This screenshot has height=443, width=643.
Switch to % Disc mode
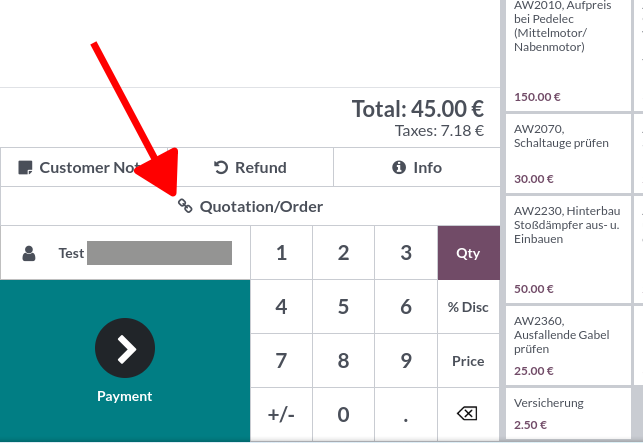pos(468,307)
